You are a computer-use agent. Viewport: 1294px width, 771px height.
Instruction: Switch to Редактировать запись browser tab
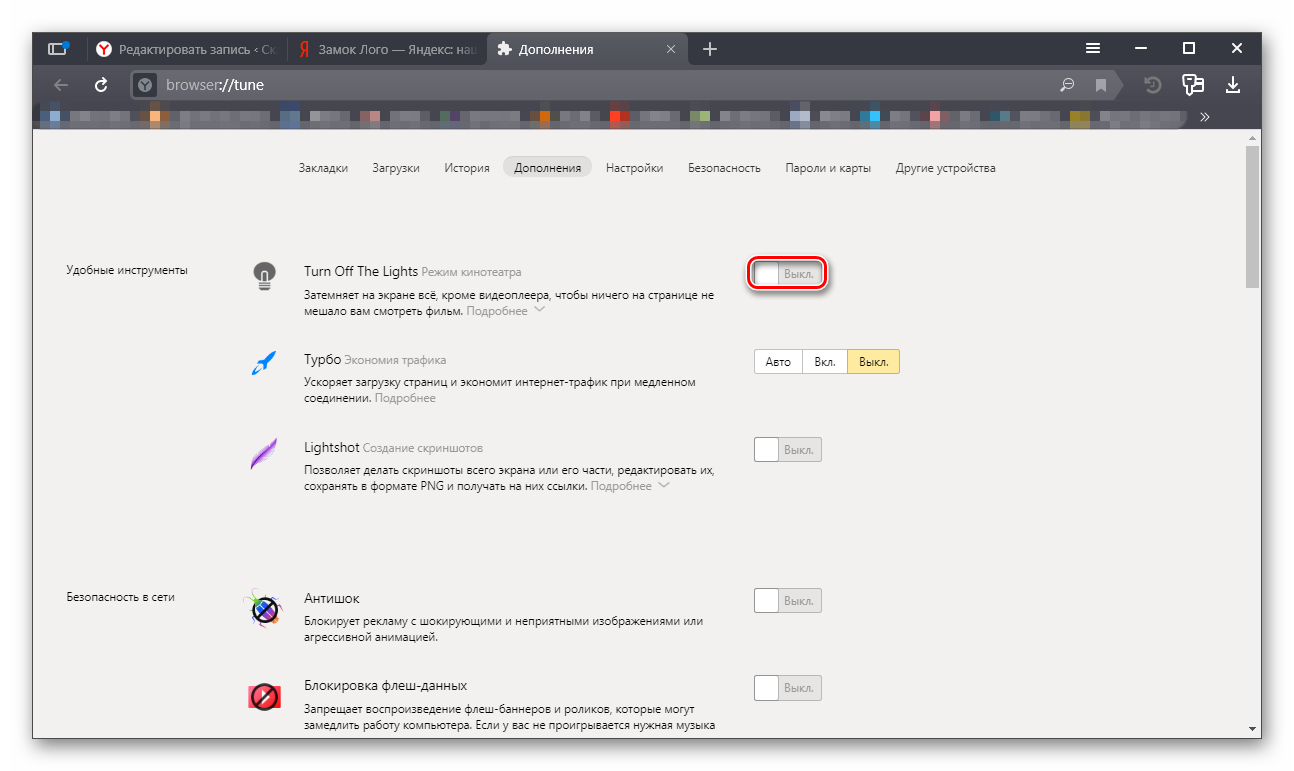tap(186, 49)
